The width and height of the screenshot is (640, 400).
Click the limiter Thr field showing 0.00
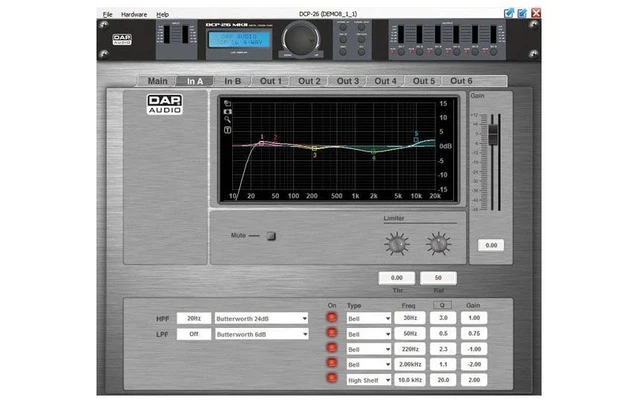397,278
